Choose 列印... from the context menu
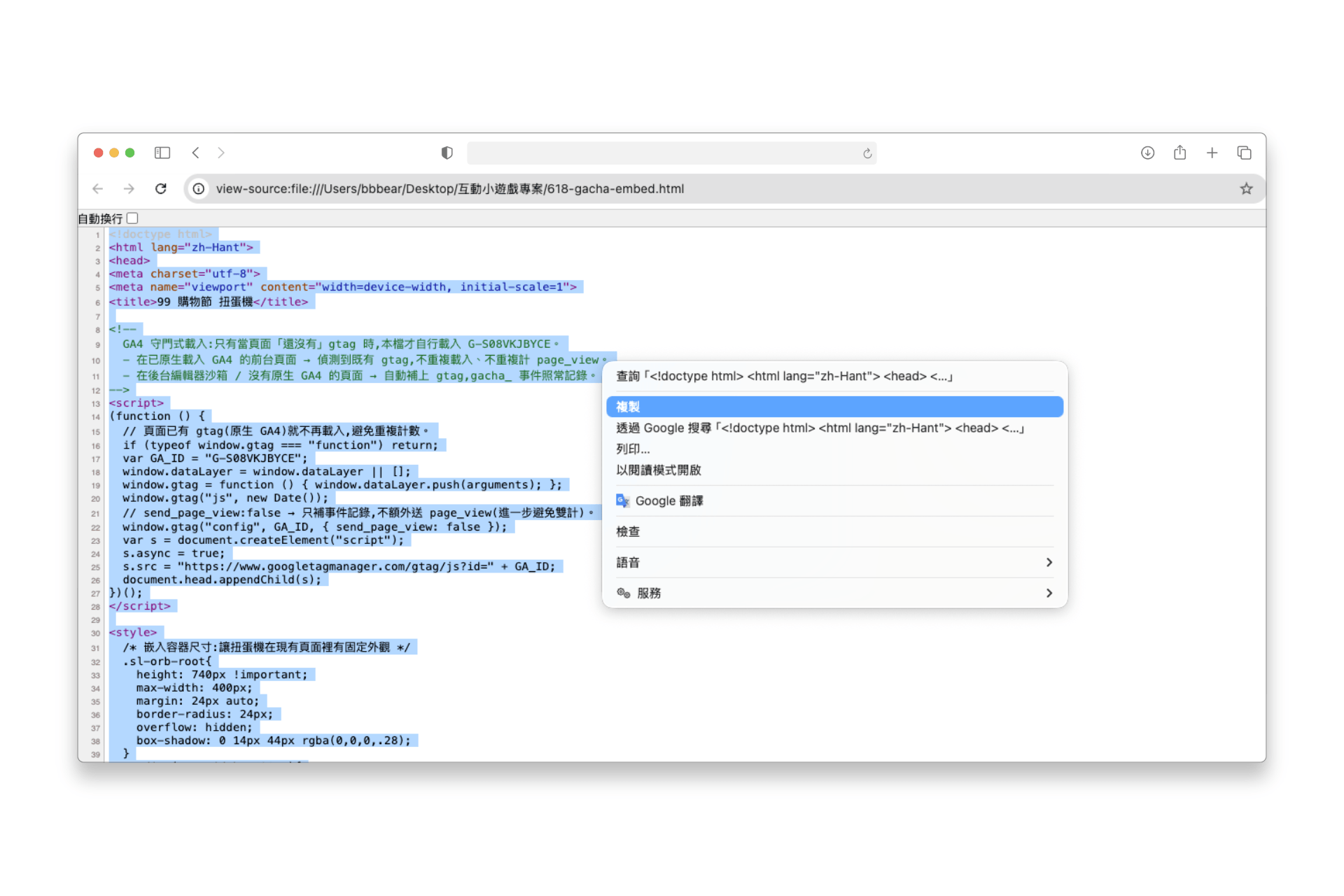This screenshot has width=1344, height=896. (834, 449)
